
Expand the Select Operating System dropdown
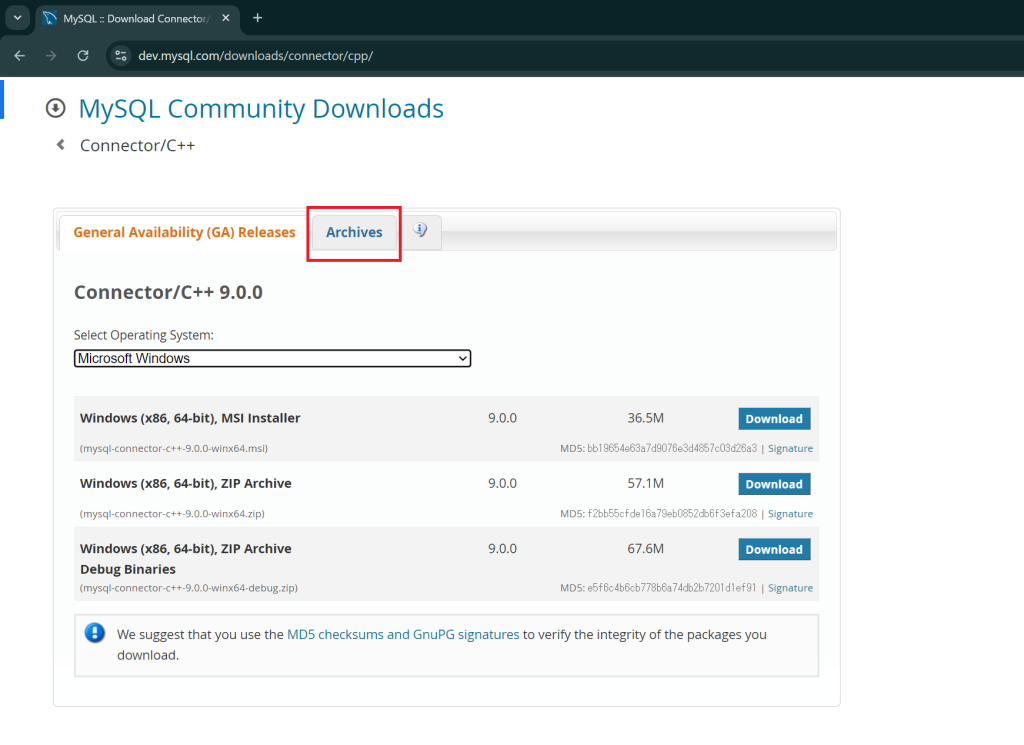coord(272,358)
